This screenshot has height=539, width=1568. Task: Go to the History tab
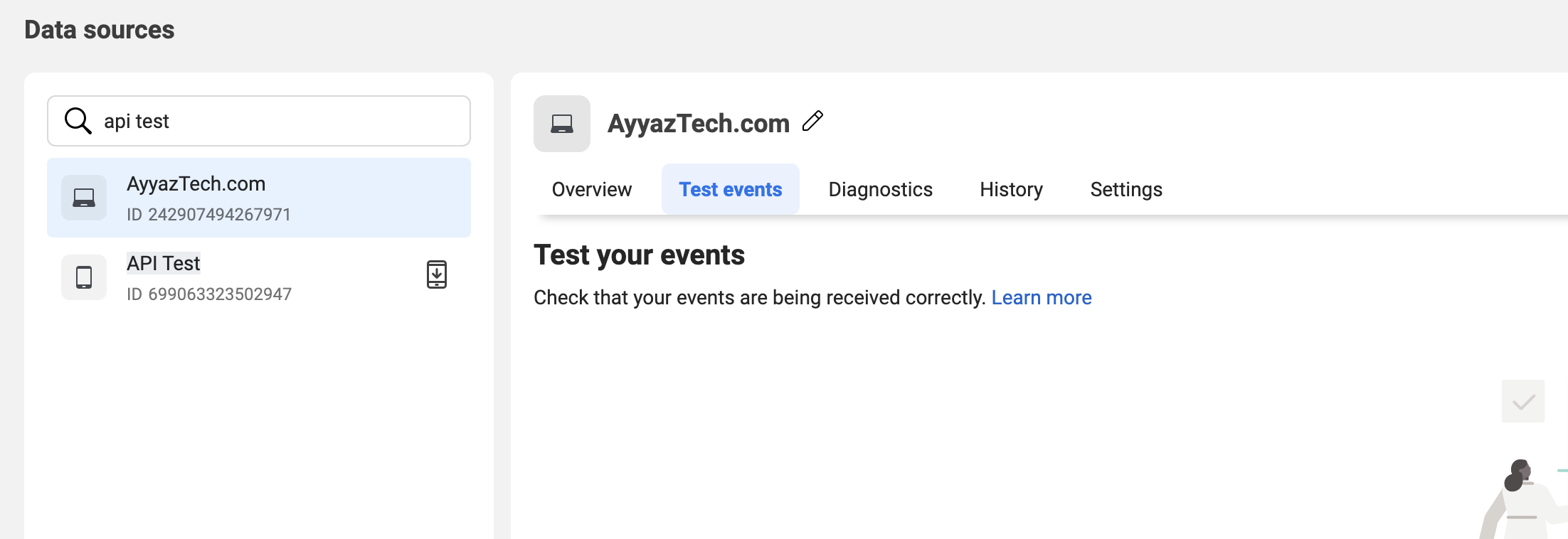[1011, 189]
